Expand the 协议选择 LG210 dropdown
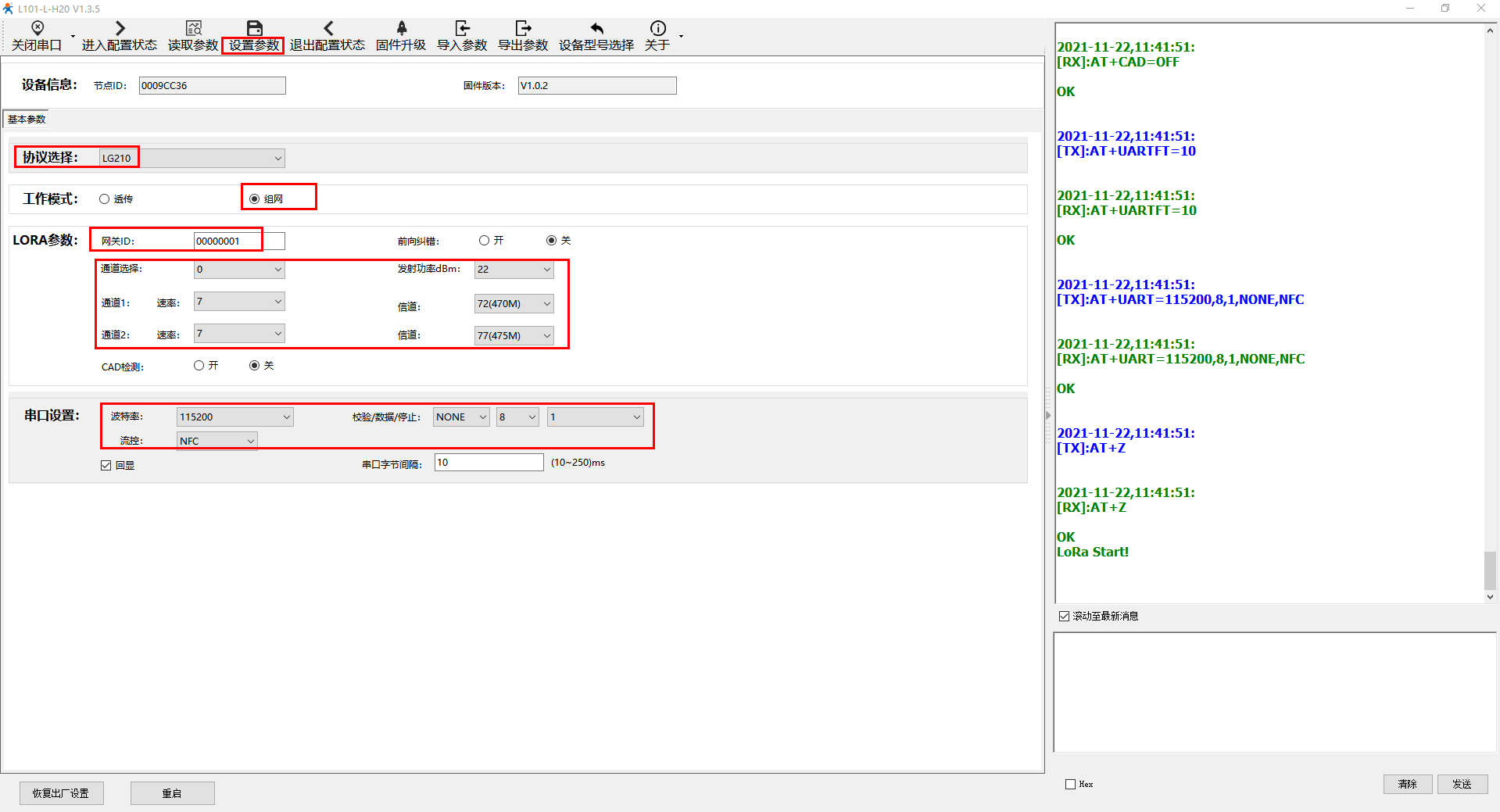Viewport: 1500px width, 812px height. [x=277, y=159]
